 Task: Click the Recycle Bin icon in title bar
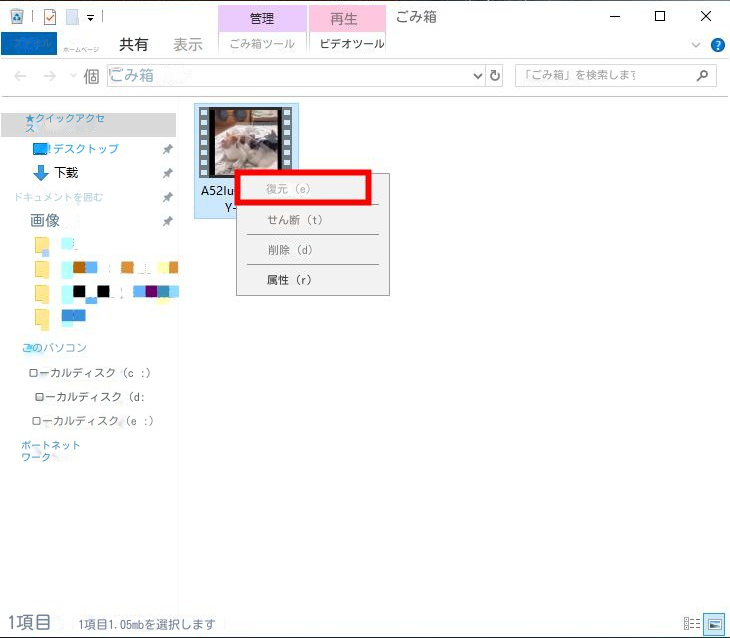[17, 17]
